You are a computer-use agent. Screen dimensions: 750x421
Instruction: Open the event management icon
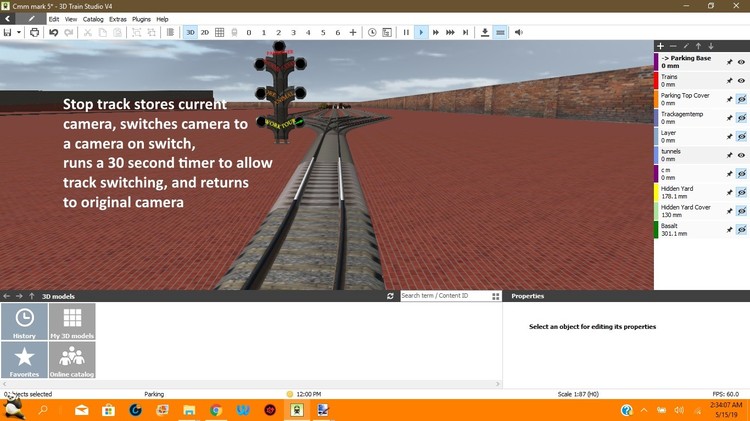pos(387,33)
